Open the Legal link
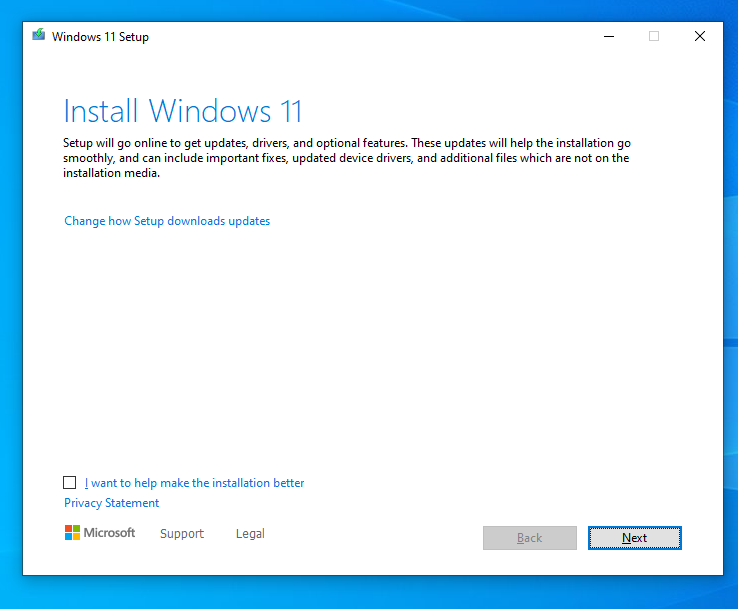This screenshot has height=609, width=738. coord(250,533)
